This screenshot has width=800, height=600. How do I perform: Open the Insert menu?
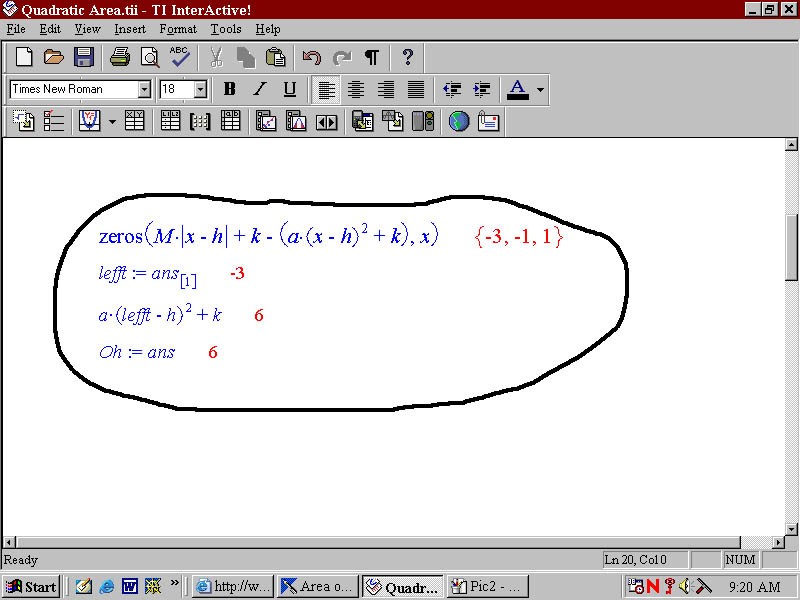(x=130, y=29)
